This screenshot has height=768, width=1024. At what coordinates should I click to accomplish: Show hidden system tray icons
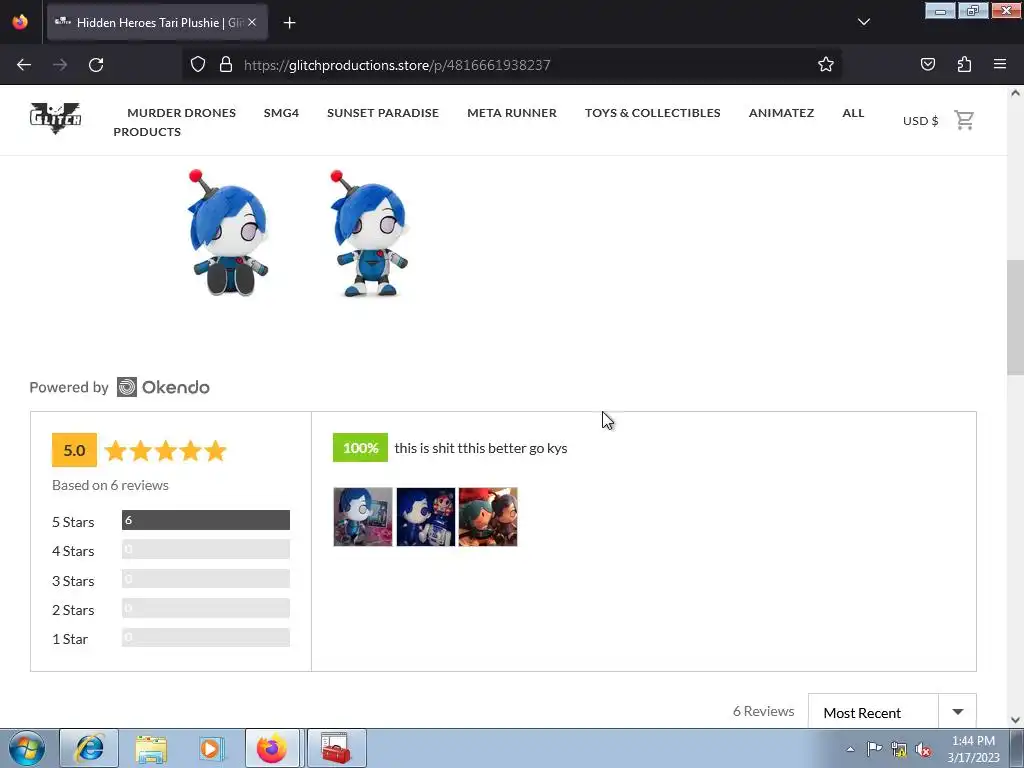coord(850,749)
